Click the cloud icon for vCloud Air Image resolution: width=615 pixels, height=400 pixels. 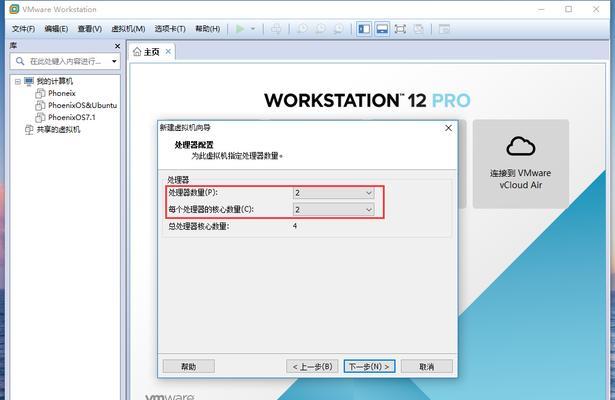click(520, 146)
